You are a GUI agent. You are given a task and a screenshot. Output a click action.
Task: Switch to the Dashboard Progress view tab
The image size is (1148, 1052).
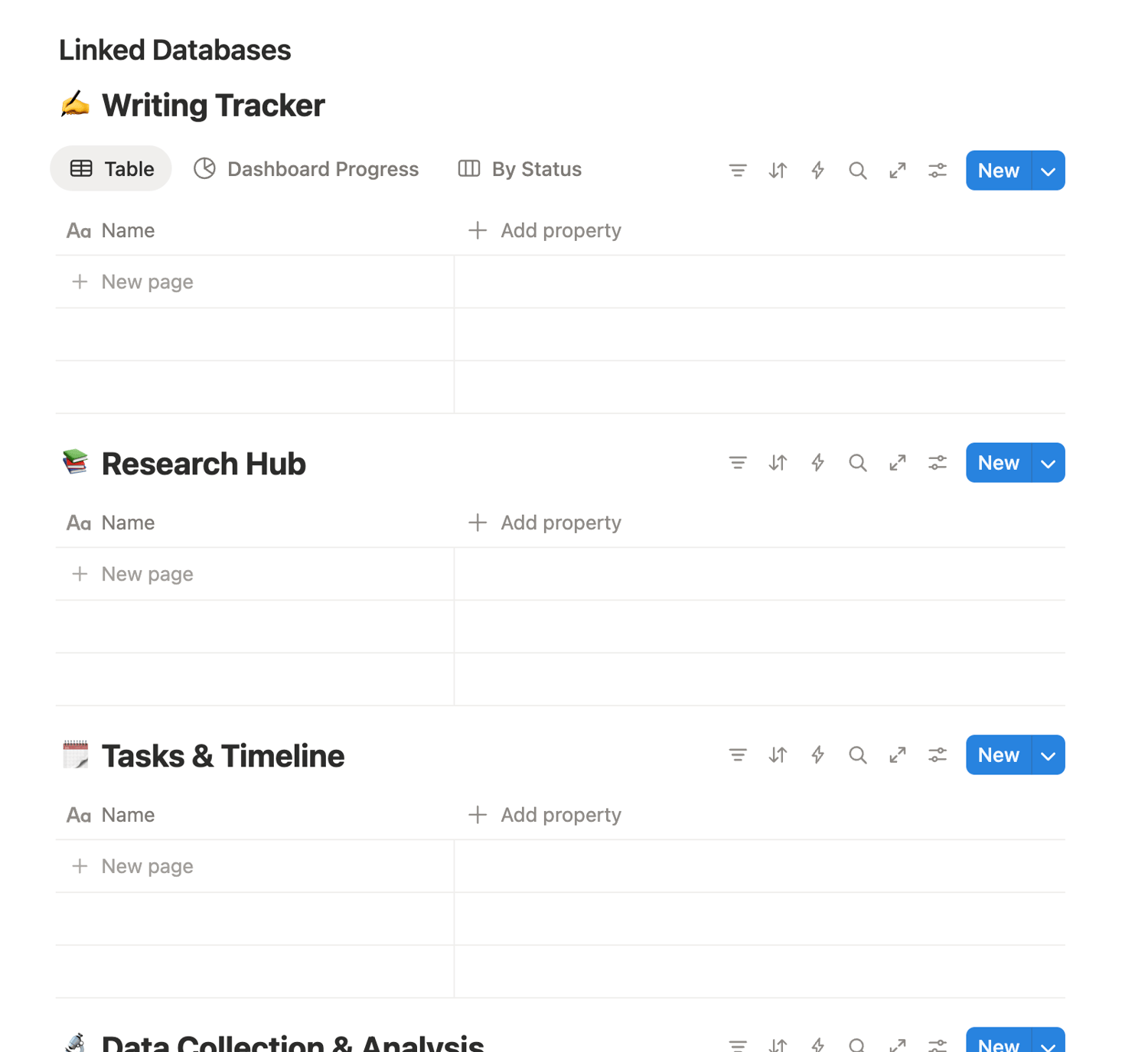[306, 169]
